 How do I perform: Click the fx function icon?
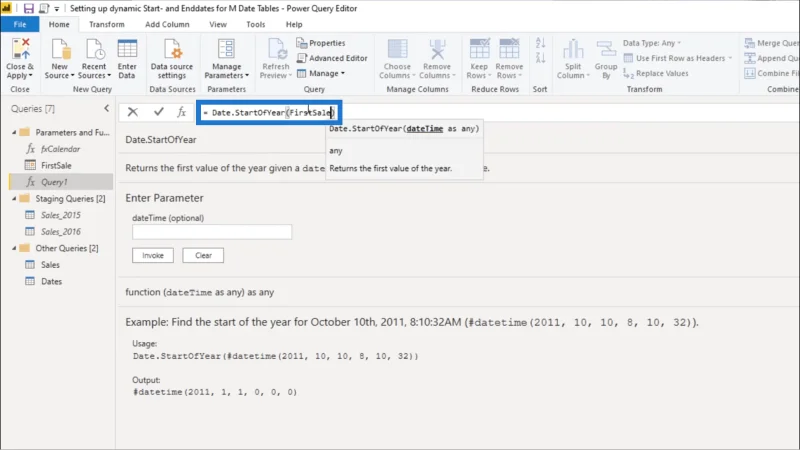(182, 112)
